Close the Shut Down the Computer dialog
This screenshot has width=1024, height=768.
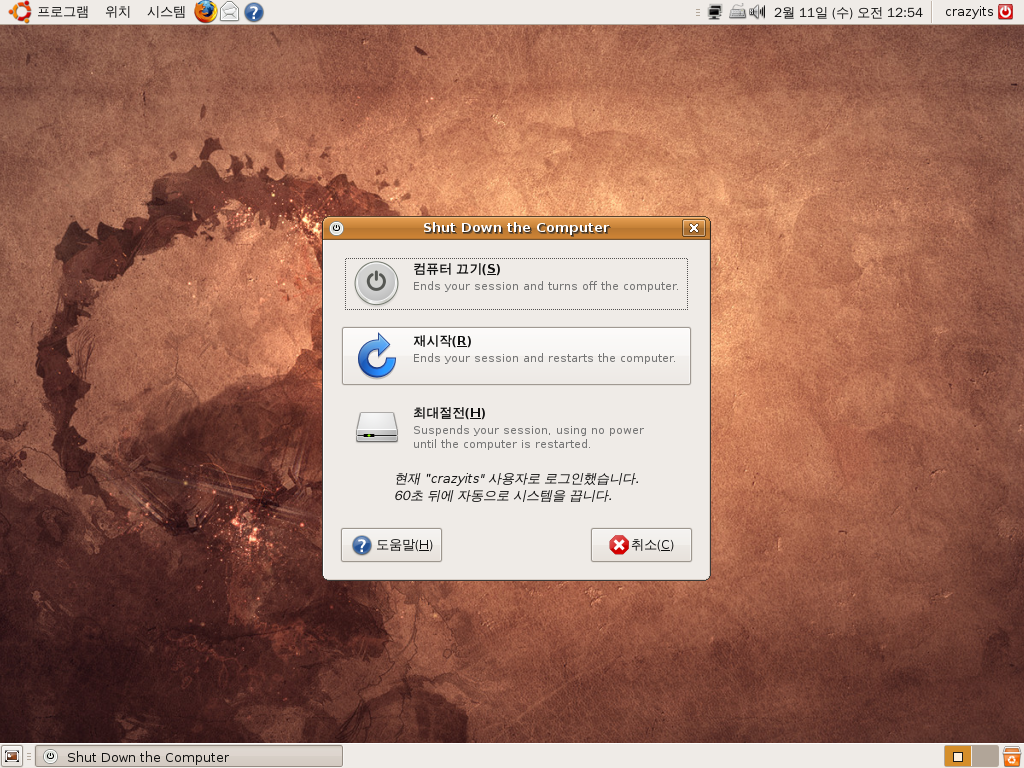694,228
